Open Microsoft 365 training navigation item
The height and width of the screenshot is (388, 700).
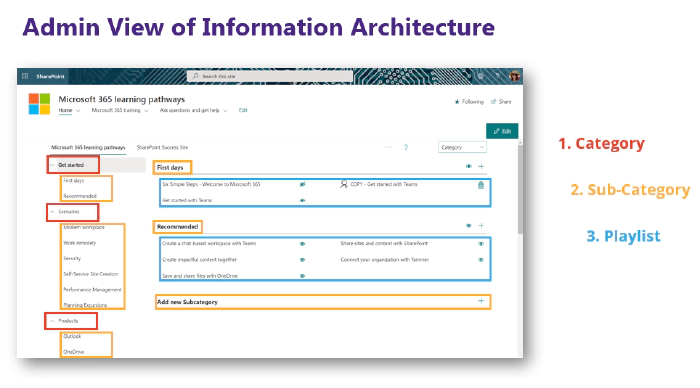[x=116, y=110]
